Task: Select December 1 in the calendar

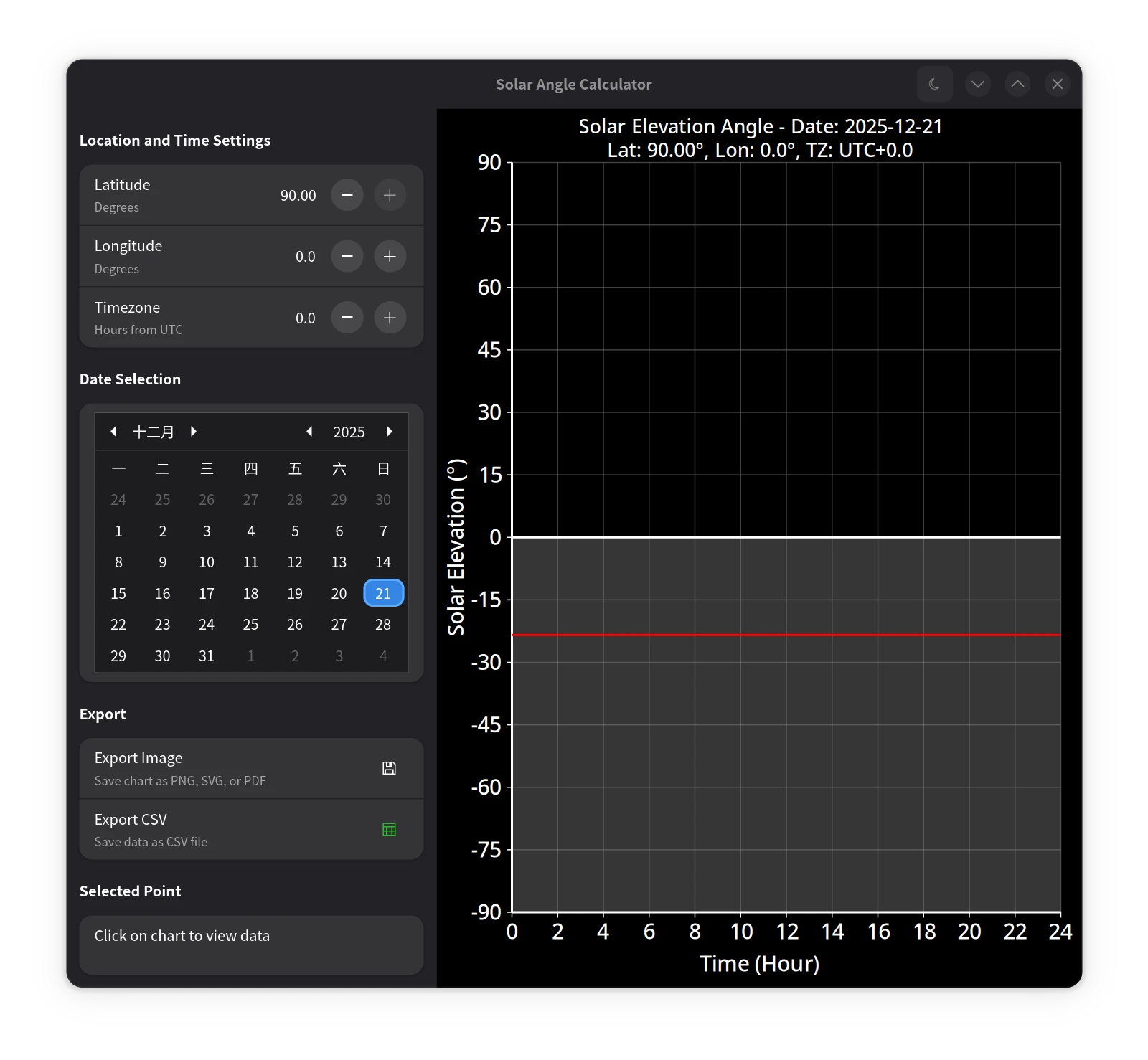Action: 118,531
